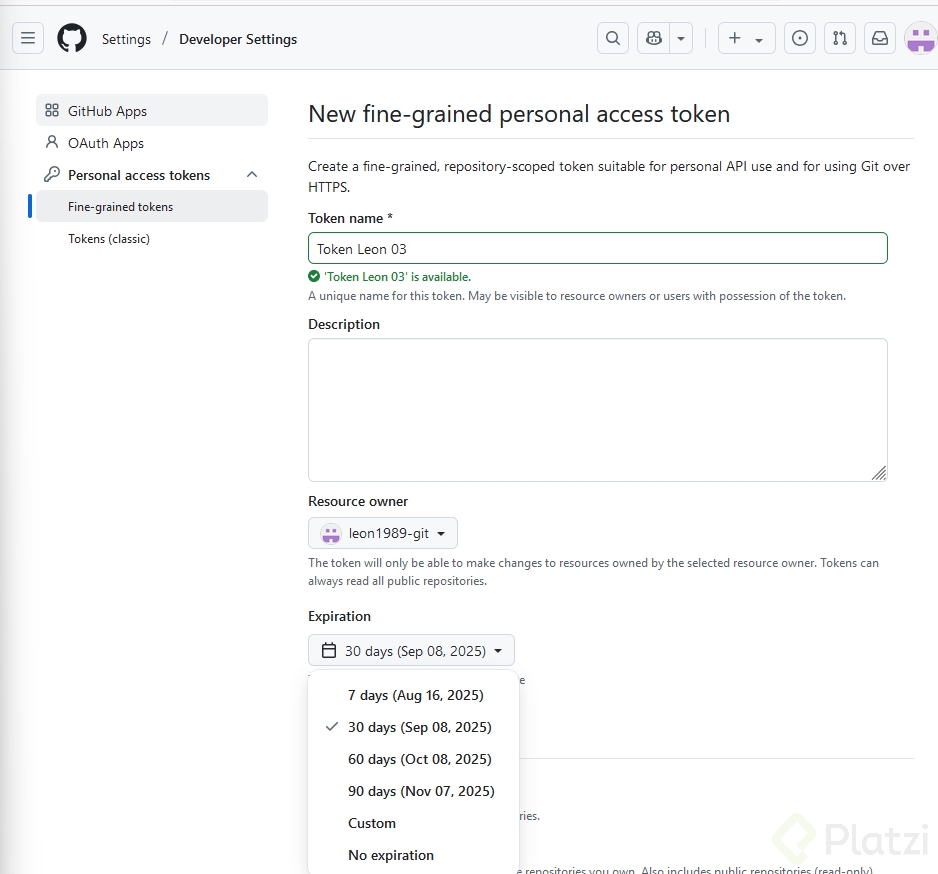Click the GitHub logo icon
Viewport: 938px width, 874px height.
[72, 39]
